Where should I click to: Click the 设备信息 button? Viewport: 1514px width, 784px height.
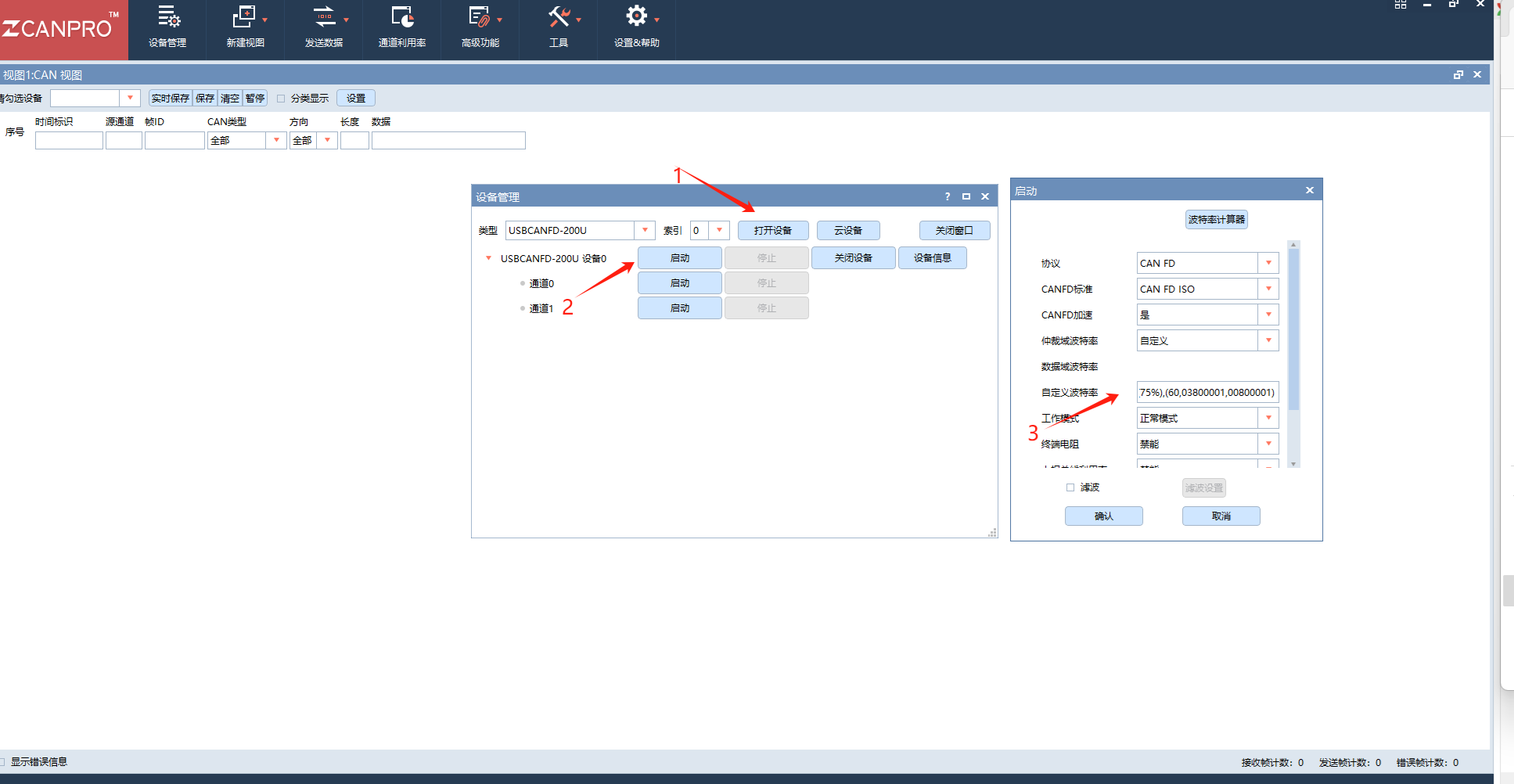(x=933, y=257)
